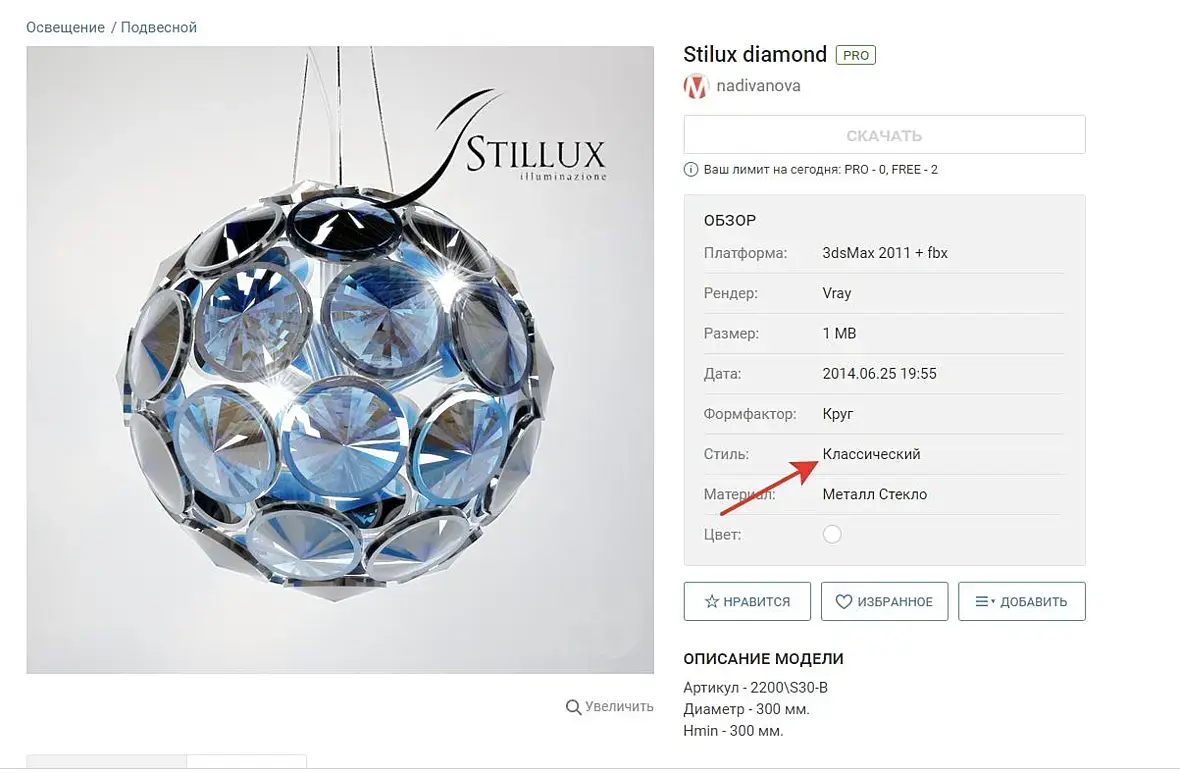
Task: Click the heart icon in Избранное button
Action: tap(844, 602)
